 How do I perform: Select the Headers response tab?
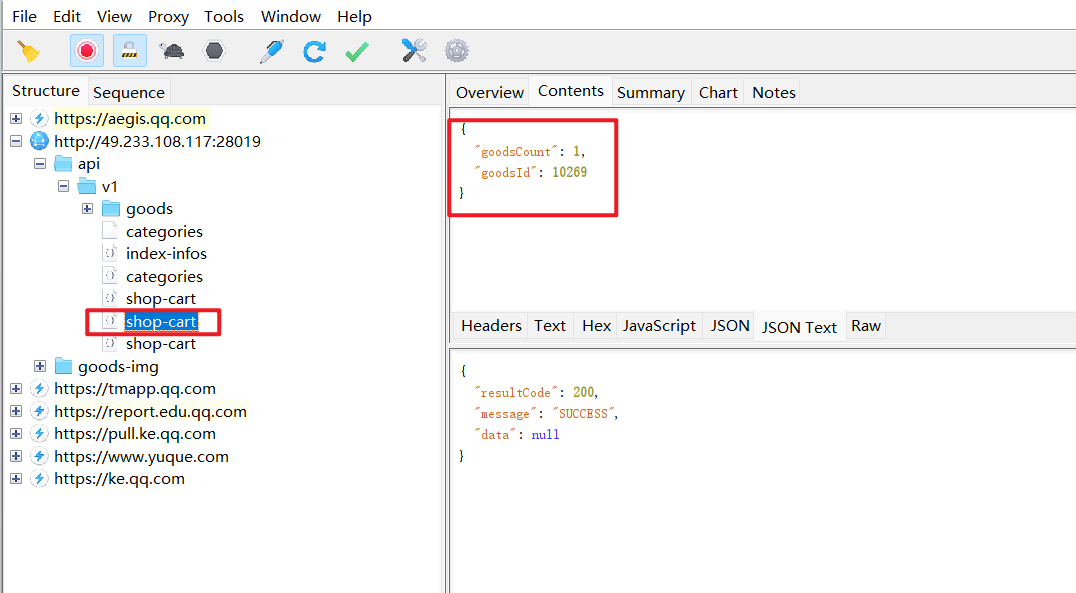[491, 325]
